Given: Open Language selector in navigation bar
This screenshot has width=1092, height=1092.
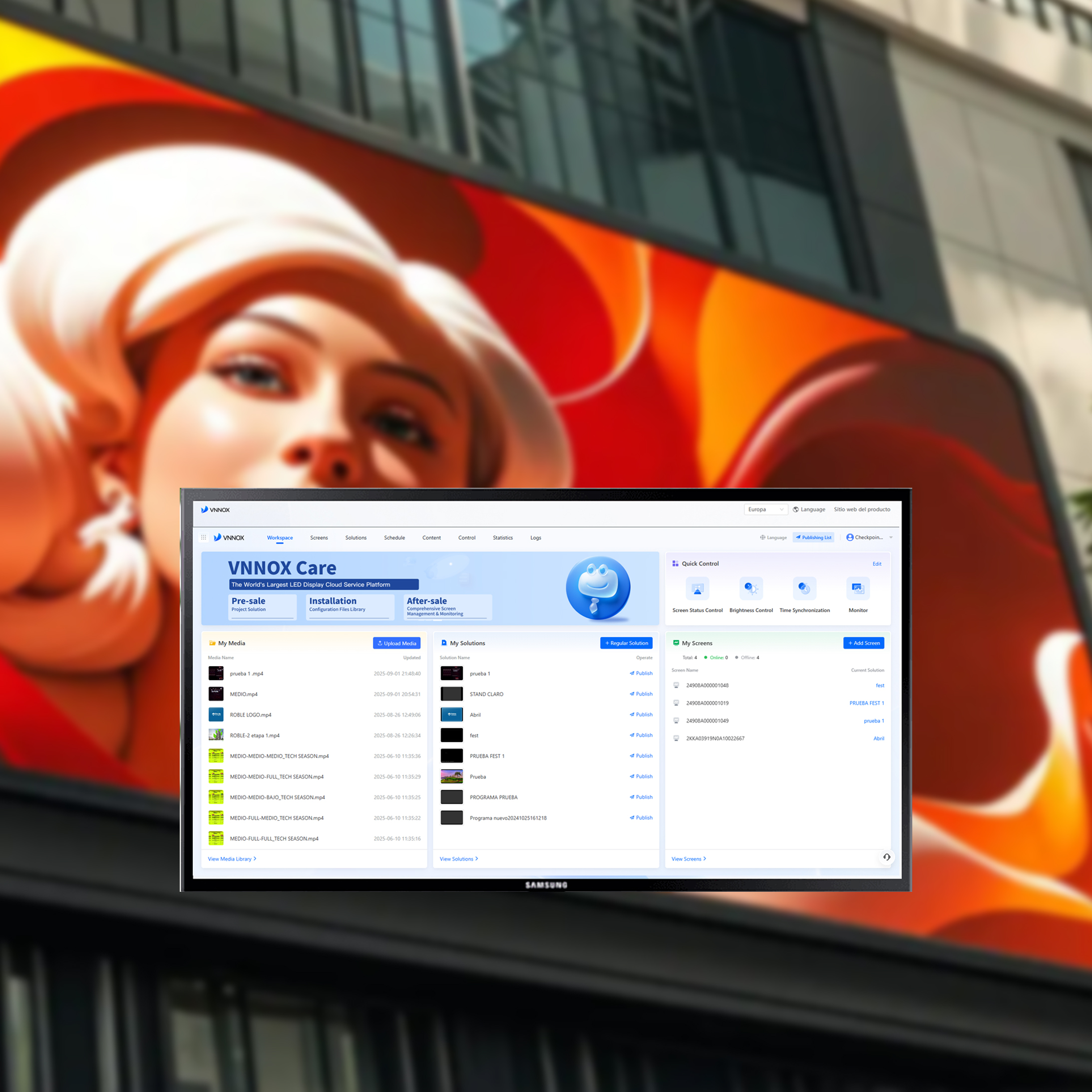Looking at the screenshot, I should (x=773, y=538).
